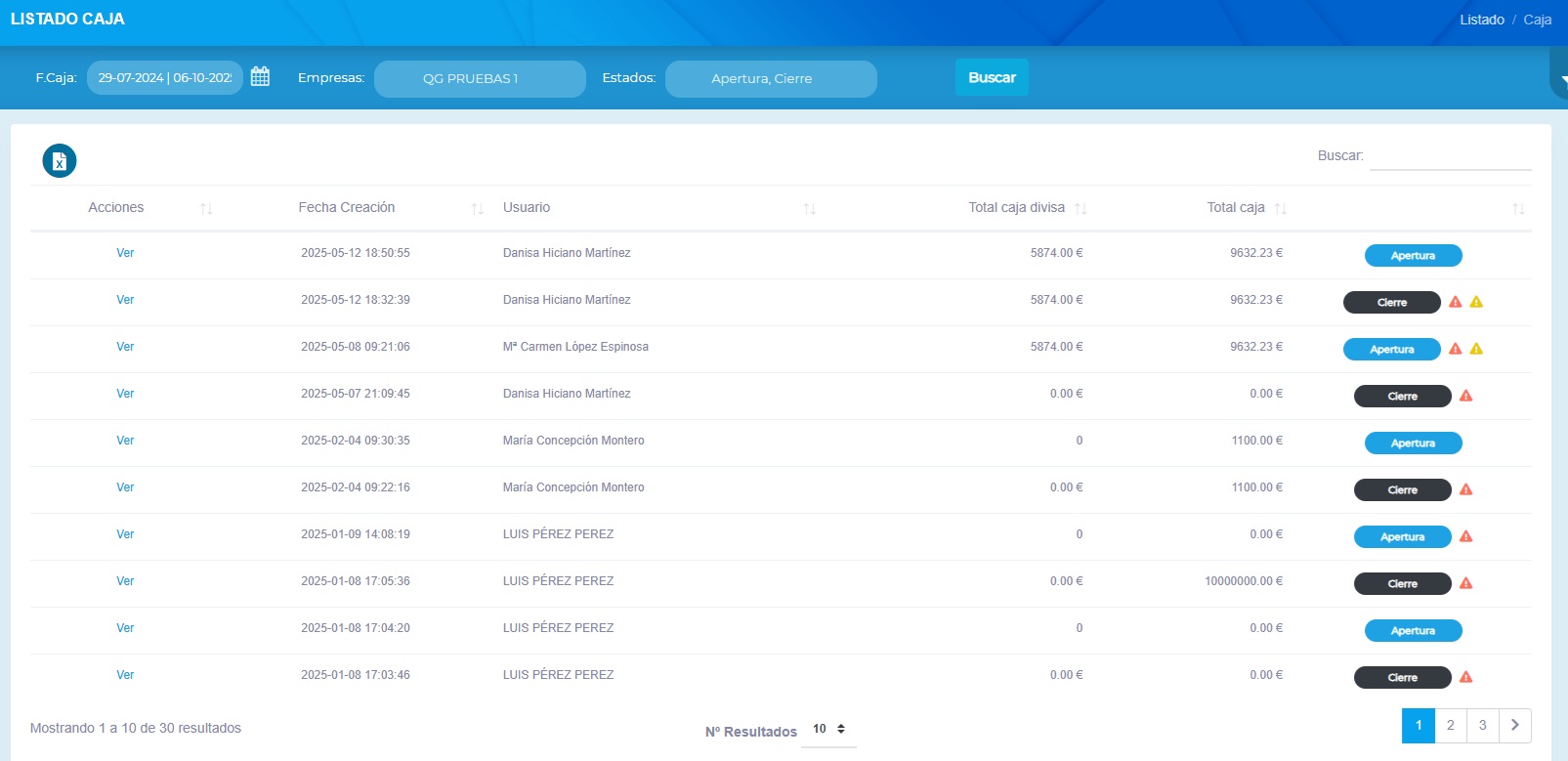Viewport: 1568px width, 761px height.
Task: Open the calendar date picker icon
Action: pyautogui.click(x=260, y=76)
